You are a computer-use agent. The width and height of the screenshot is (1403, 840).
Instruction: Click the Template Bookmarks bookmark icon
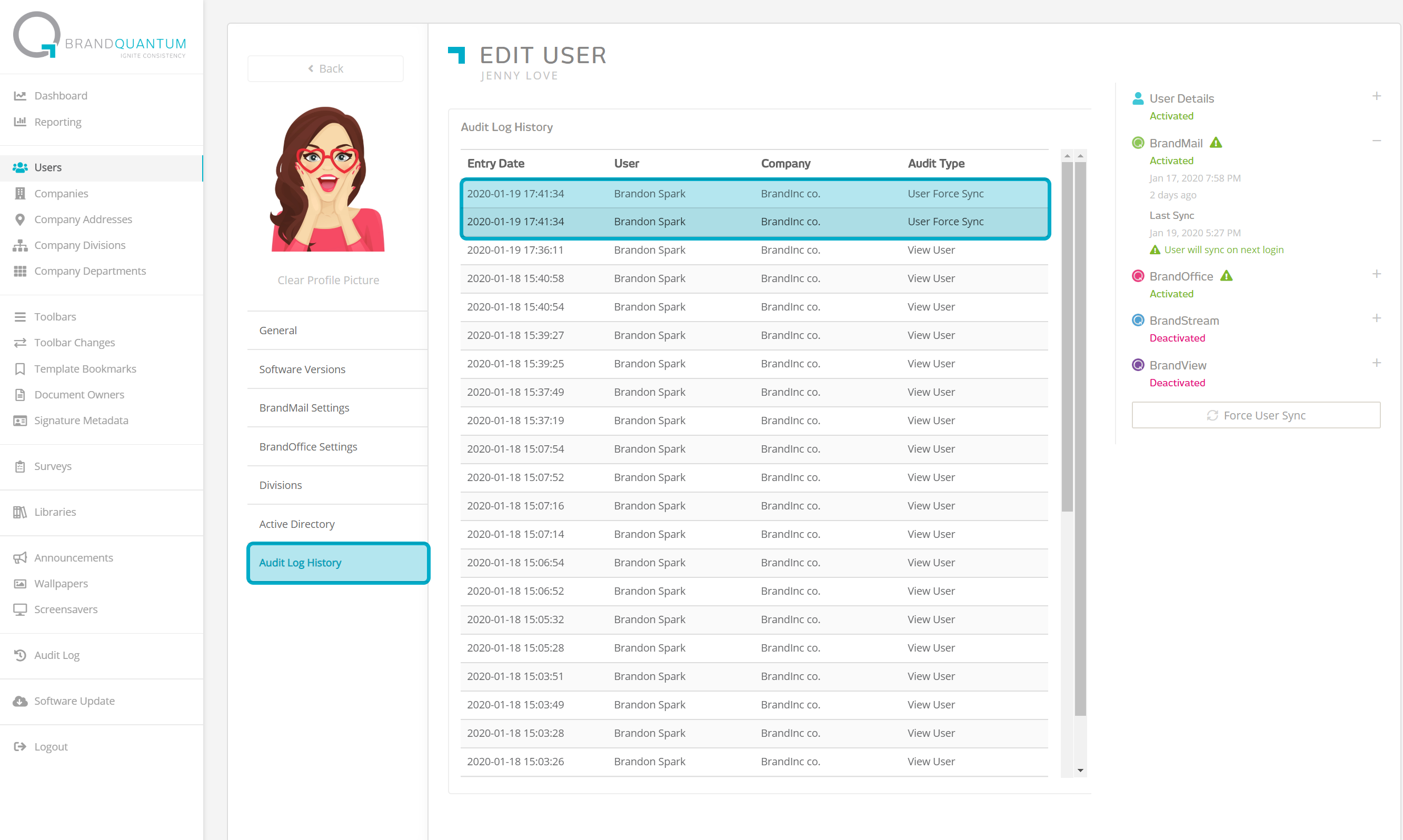[x=20, y=369]
